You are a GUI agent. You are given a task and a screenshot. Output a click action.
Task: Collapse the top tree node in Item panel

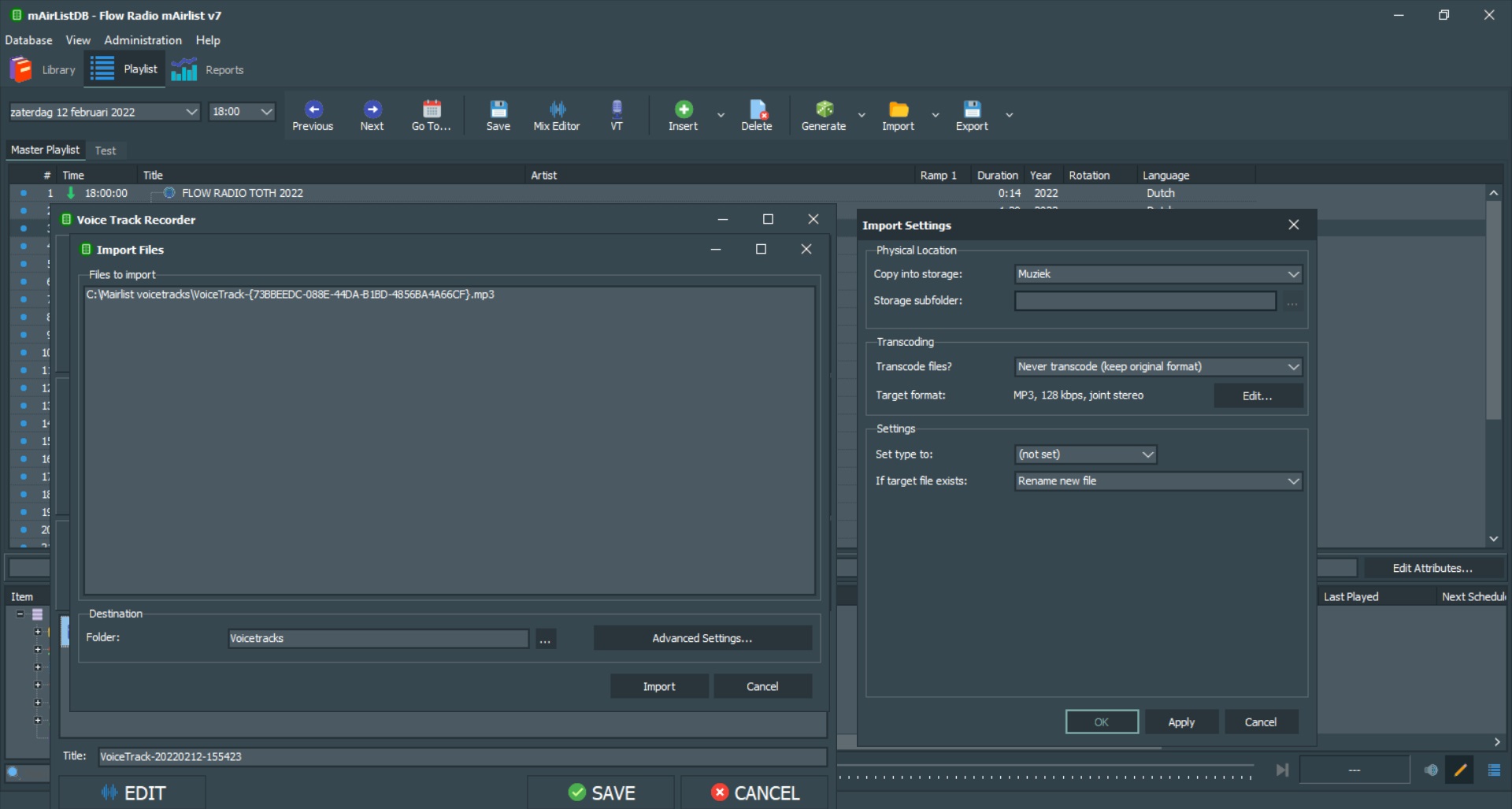click(x=20, y=614)
